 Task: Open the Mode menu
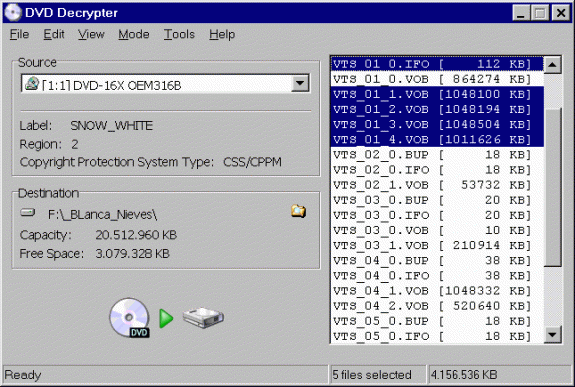(x=133, y=34)
